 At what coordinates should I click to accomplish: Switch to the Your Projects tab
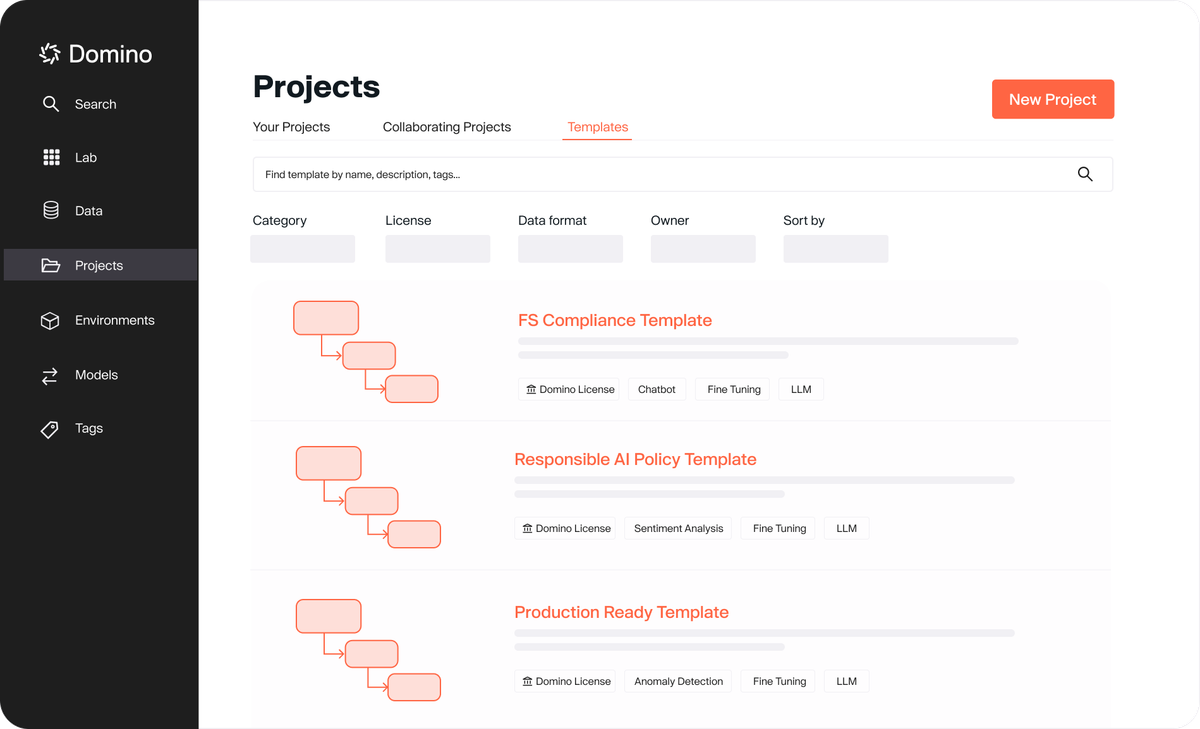click(291, 127)
